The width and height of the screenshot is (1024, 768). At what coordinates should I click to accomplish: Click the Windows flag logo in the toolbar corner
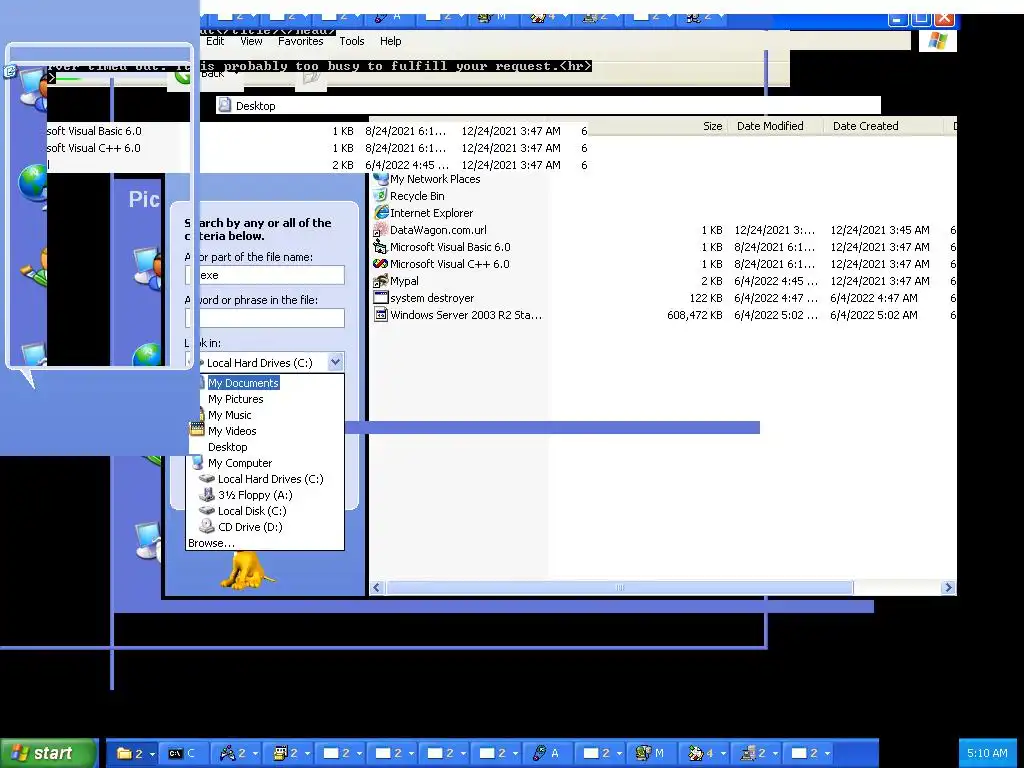938,40
